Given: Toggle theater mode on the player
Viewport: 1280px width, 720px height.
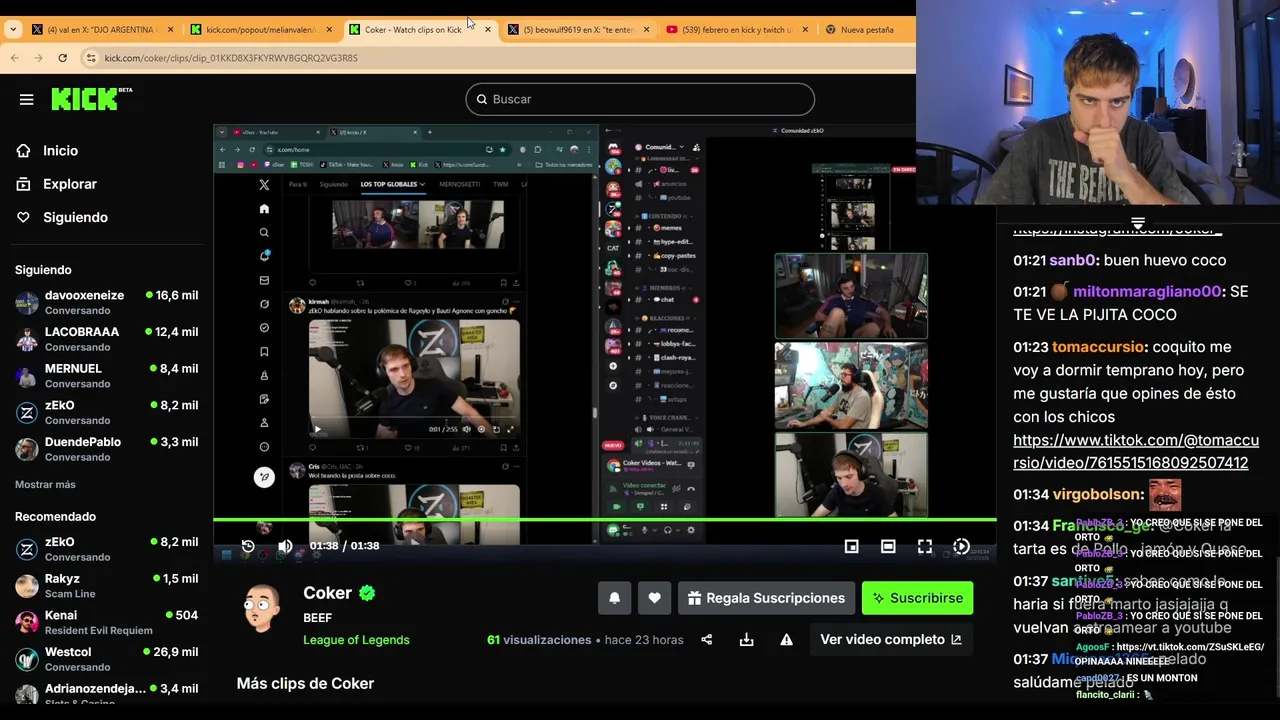Looking at the screenshot, I should [888, 546].
